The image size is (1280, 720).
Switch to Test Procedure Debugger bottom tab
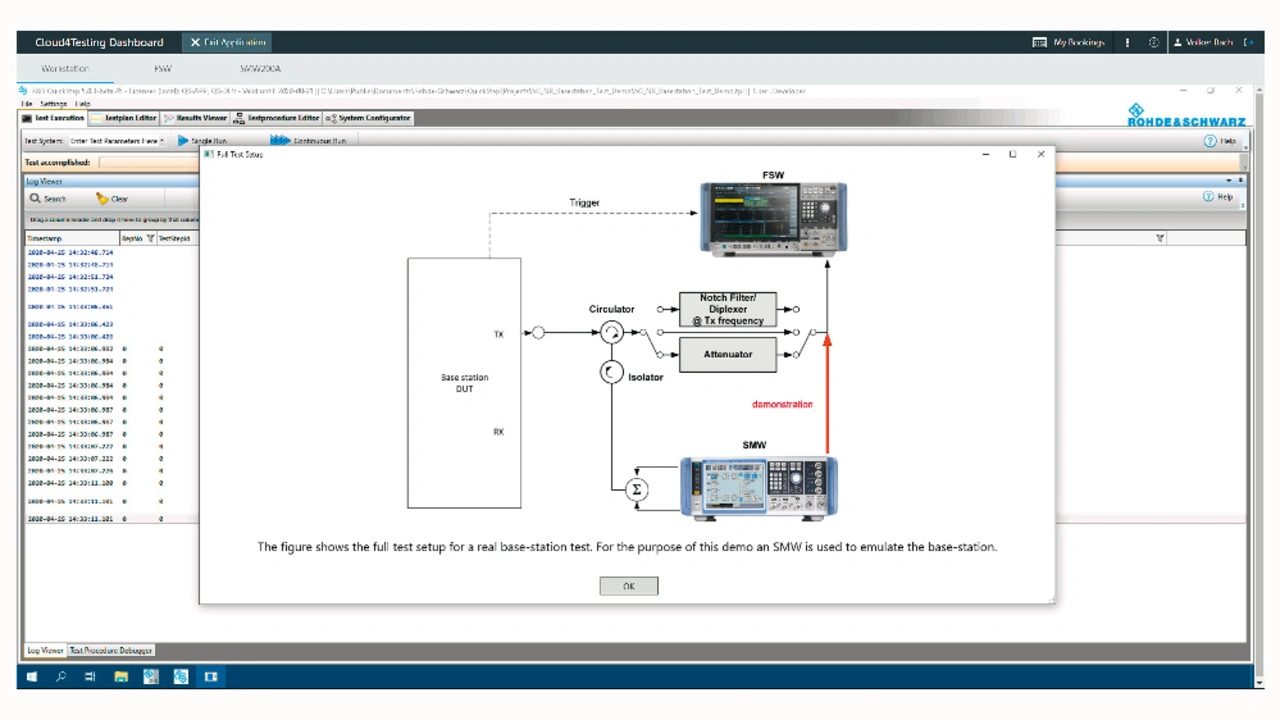tap(111, 650)
